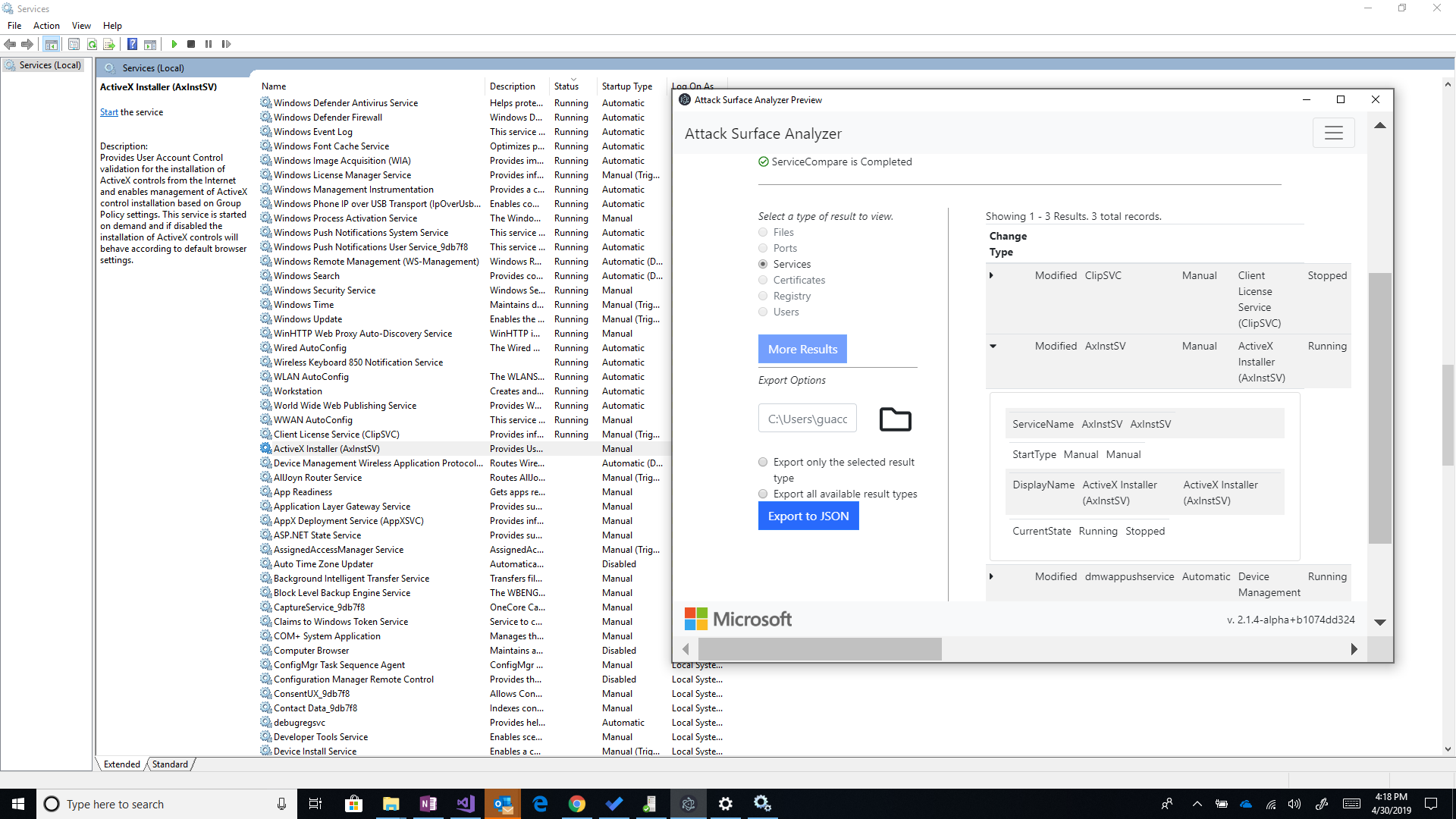
Task: Choose Export all available result types
Action: click(x=763, y=494)
